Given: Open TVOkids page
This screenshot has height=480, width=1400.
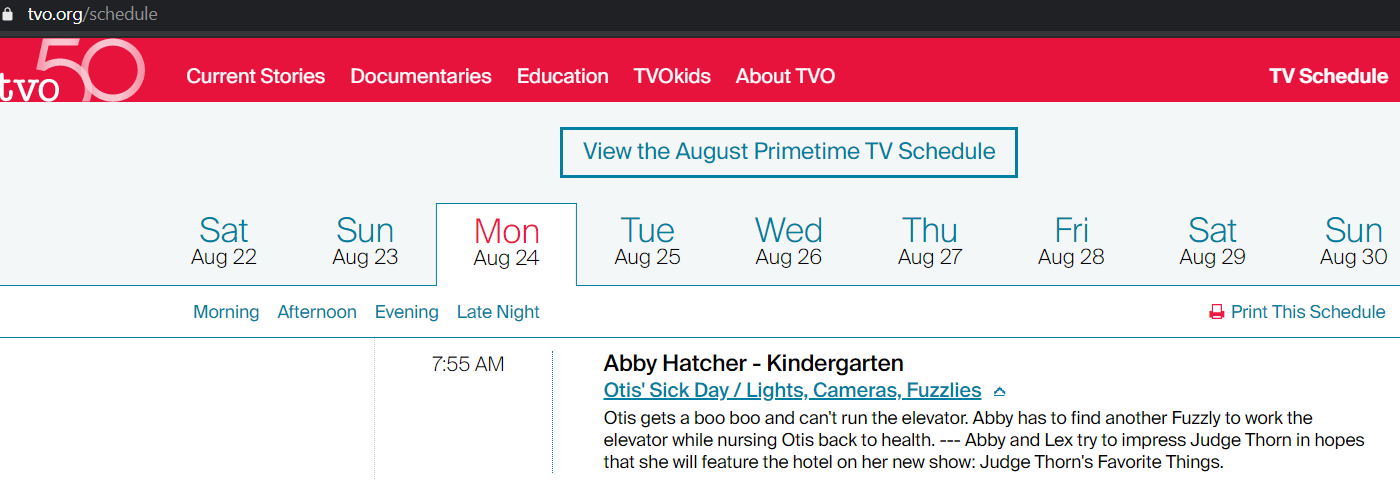Looking at the screenshot, I should click(672, 76).
